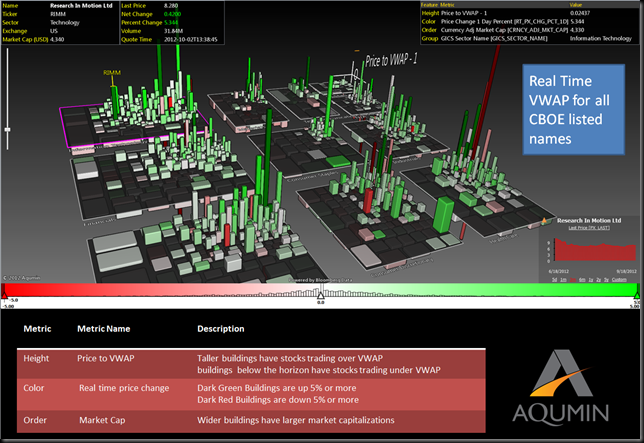Select the 5d chart range link
The height and width of the screenshot is (443, 644).
click(554, 280)
